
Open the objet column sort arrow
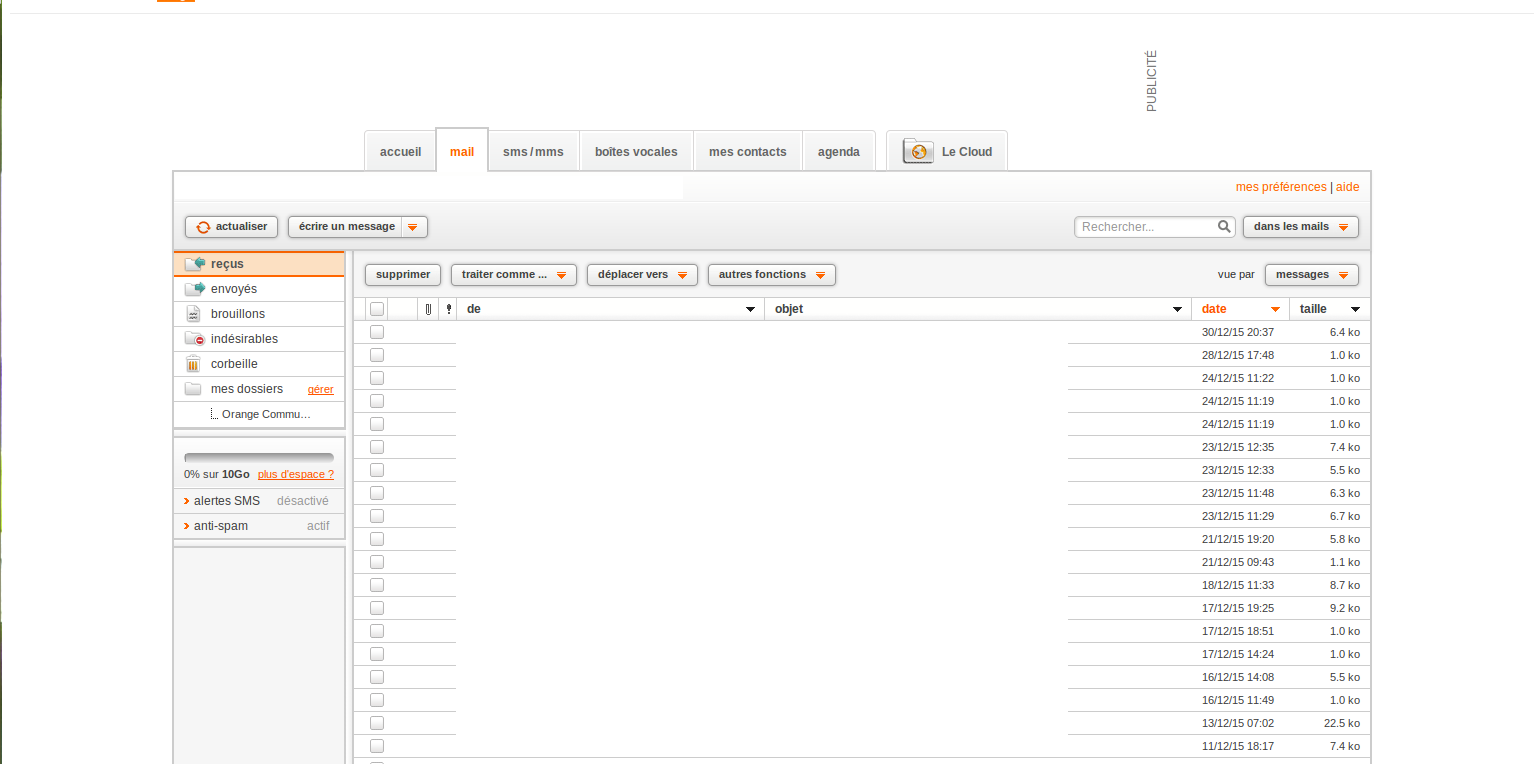[1177, 310]
